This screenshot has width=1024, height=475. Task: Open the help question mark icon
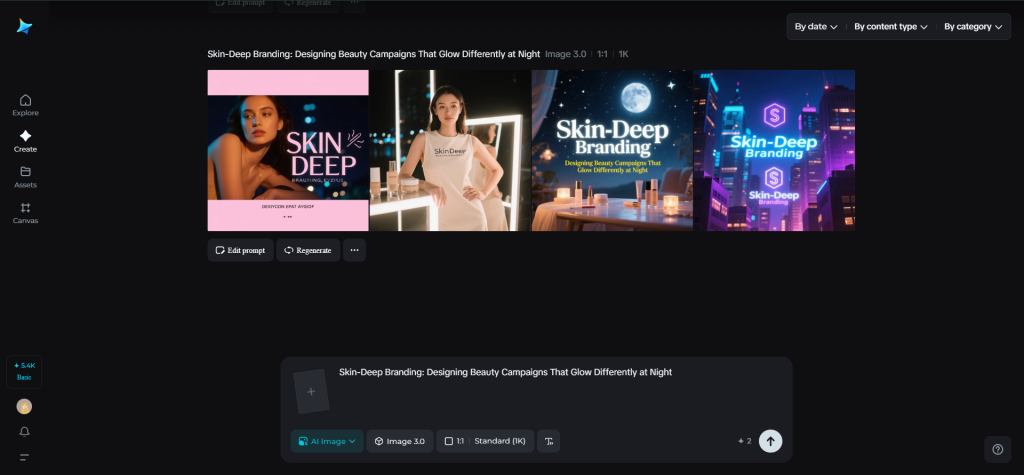[x=997, y=449]
